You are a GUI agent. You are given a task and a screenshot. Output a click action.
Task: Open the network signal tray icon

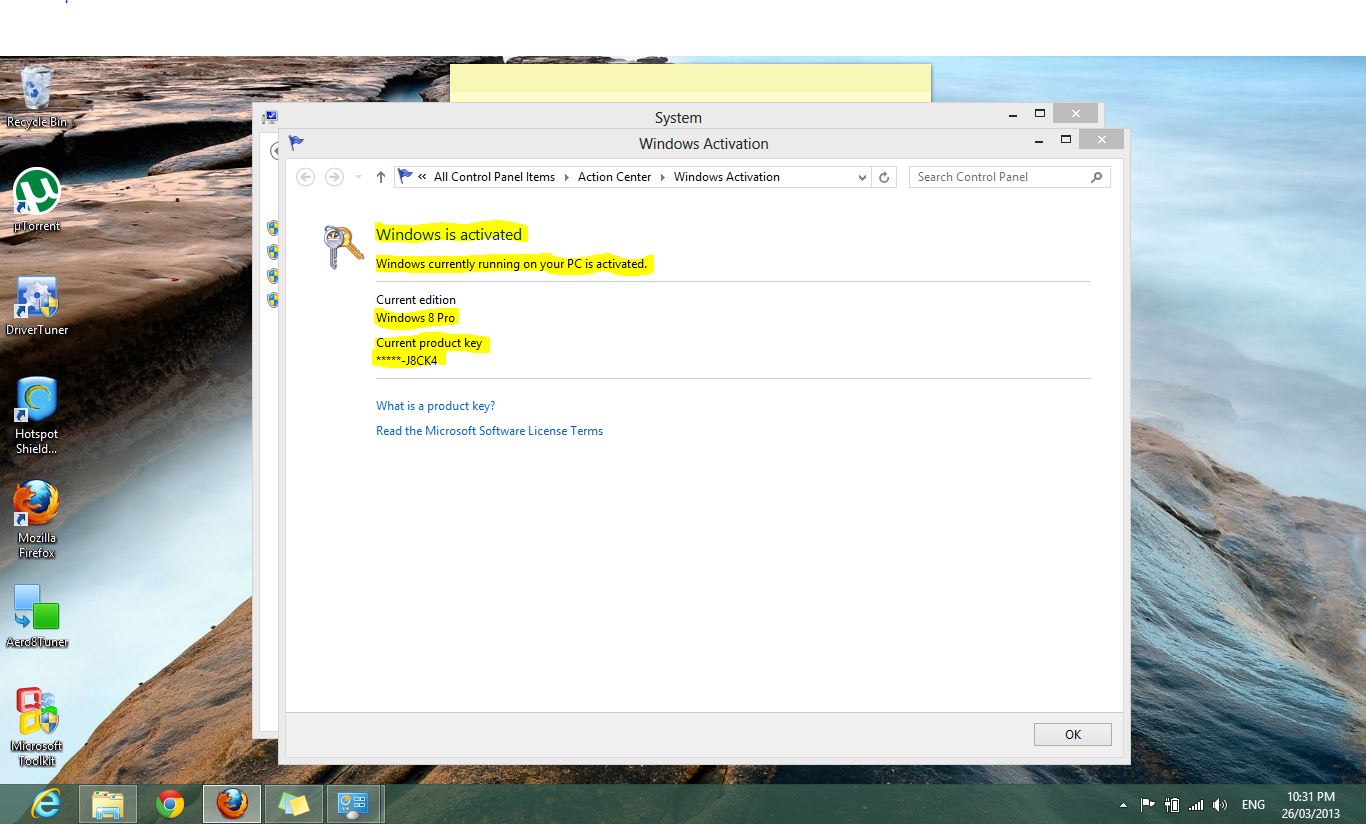tap(1196, 805)
